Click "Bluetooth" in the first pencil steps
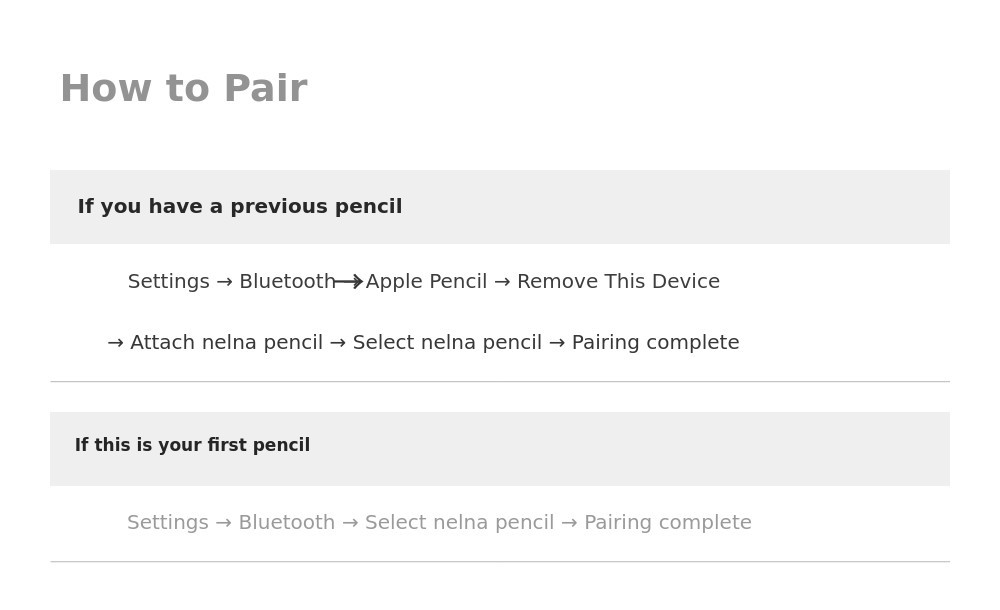The width and height of the screenshot is (1000, 610). (x=286, y=523)
